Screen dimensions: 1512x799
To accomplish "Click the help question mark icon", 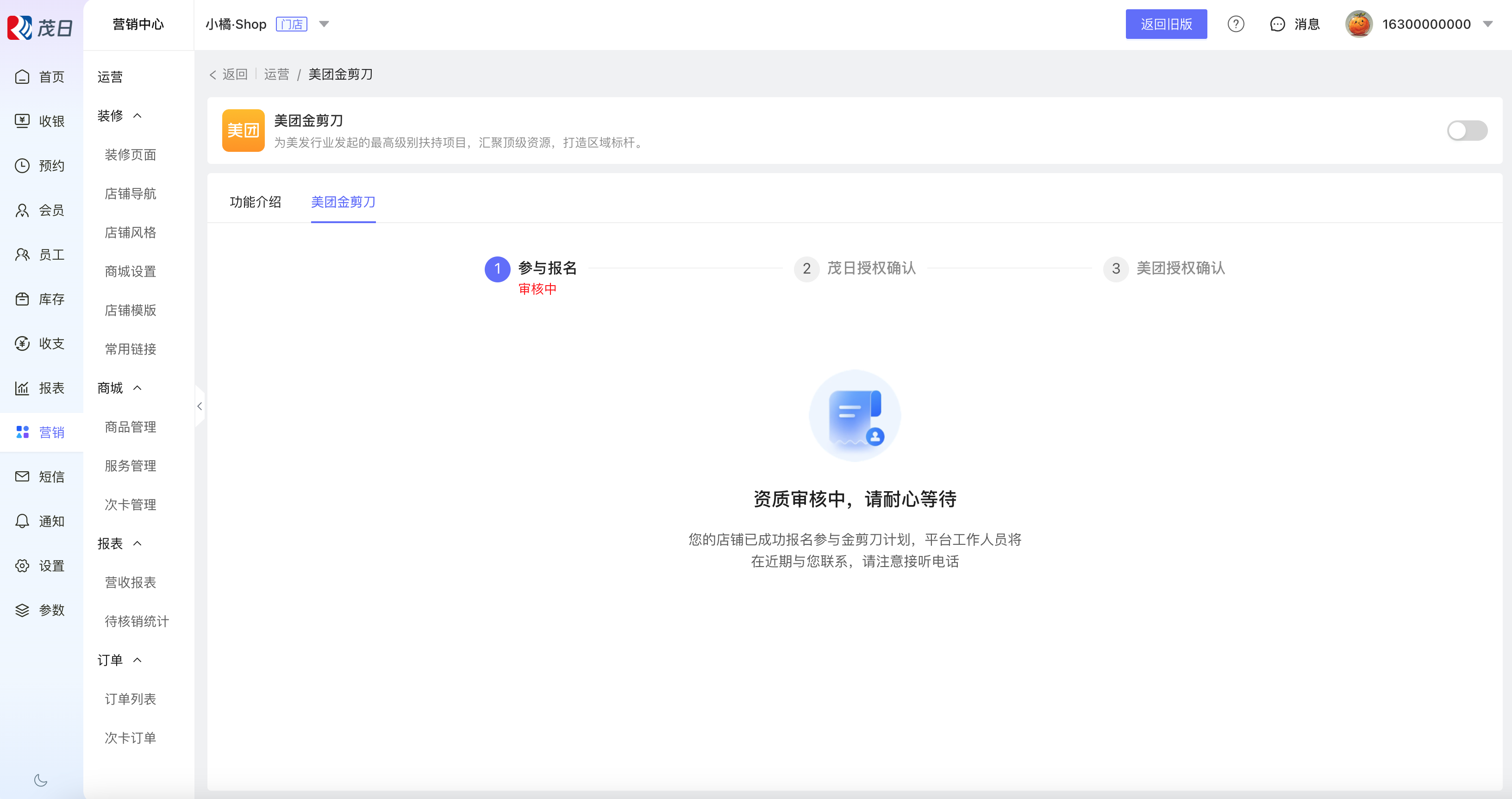I will tap(1236, 24).
